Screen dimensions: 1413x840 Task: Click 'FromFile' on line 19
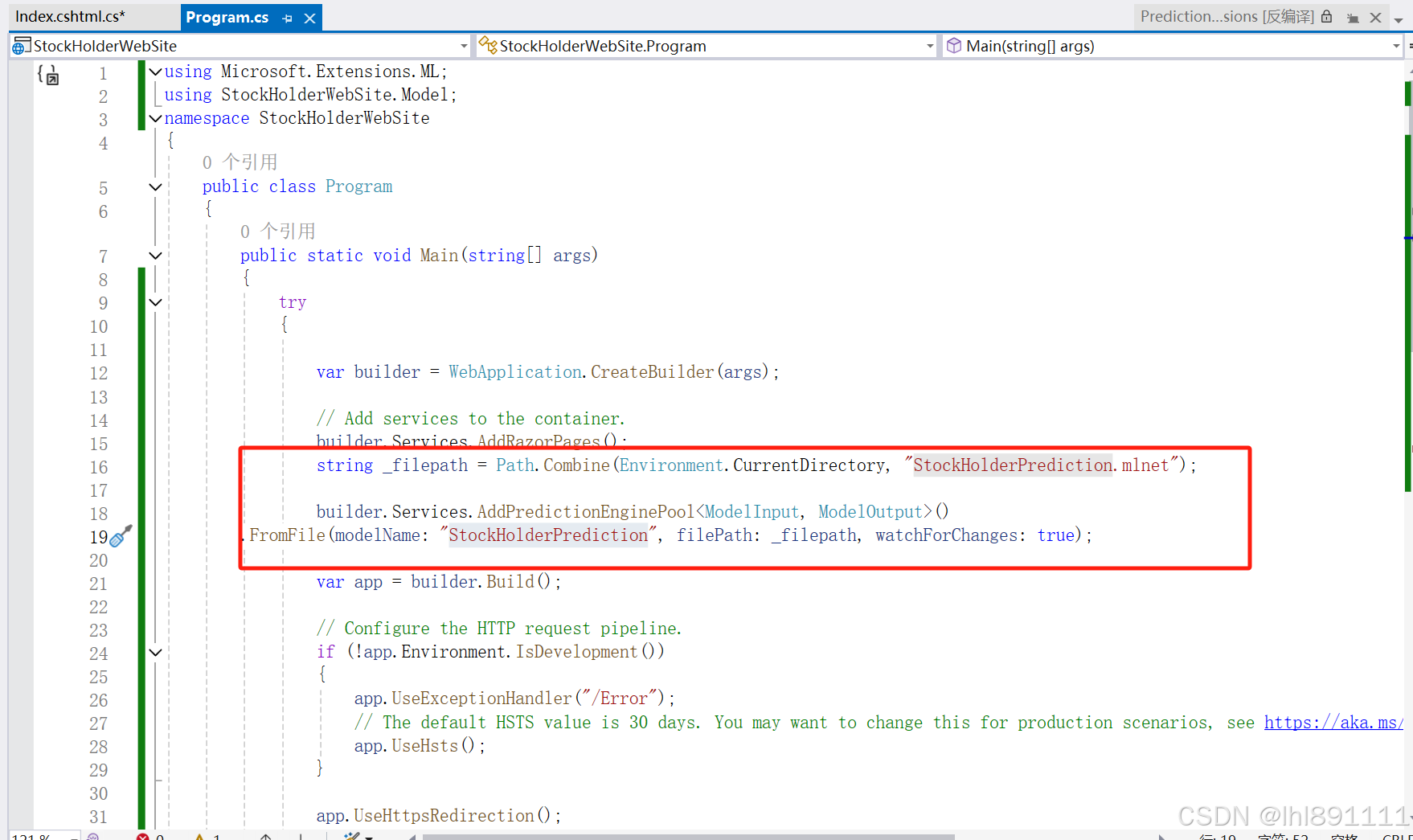click(x=287, y=535)
